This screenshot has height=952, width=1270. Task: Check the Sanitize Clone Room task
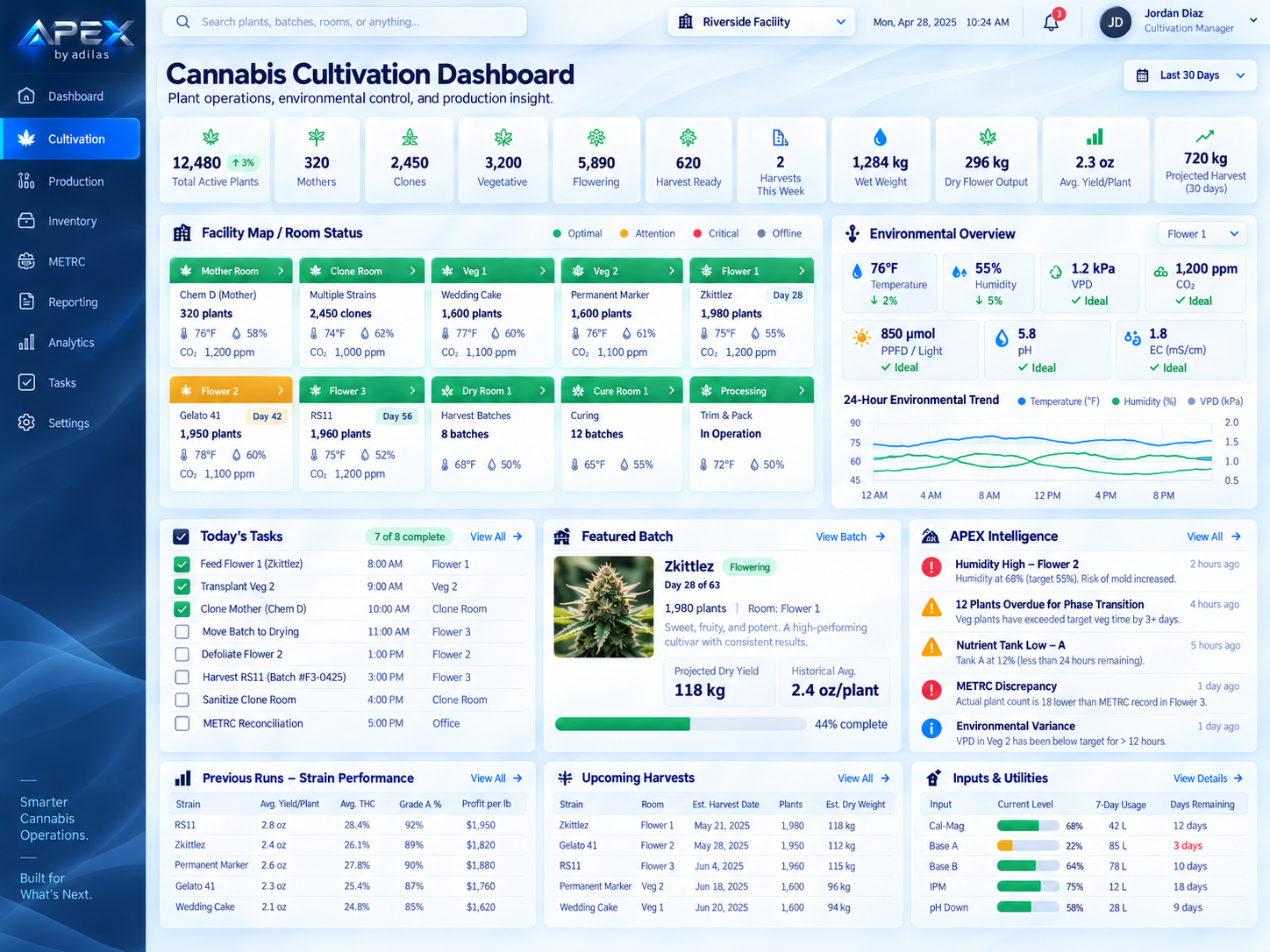click(182, 700)
